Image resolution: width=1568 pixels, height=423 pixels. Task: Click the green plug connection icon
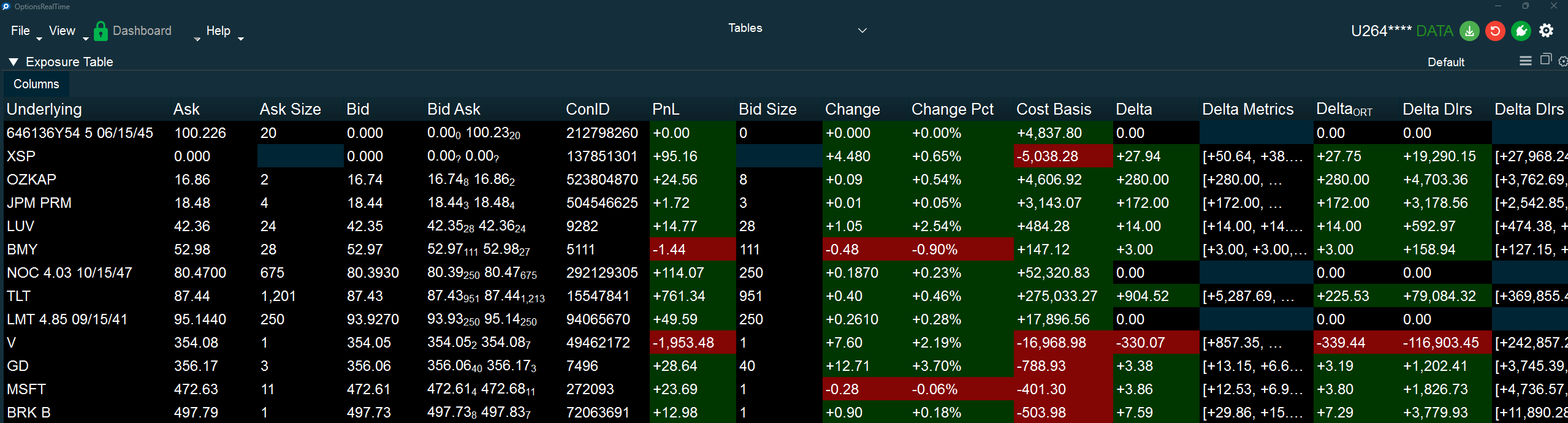1521,31
